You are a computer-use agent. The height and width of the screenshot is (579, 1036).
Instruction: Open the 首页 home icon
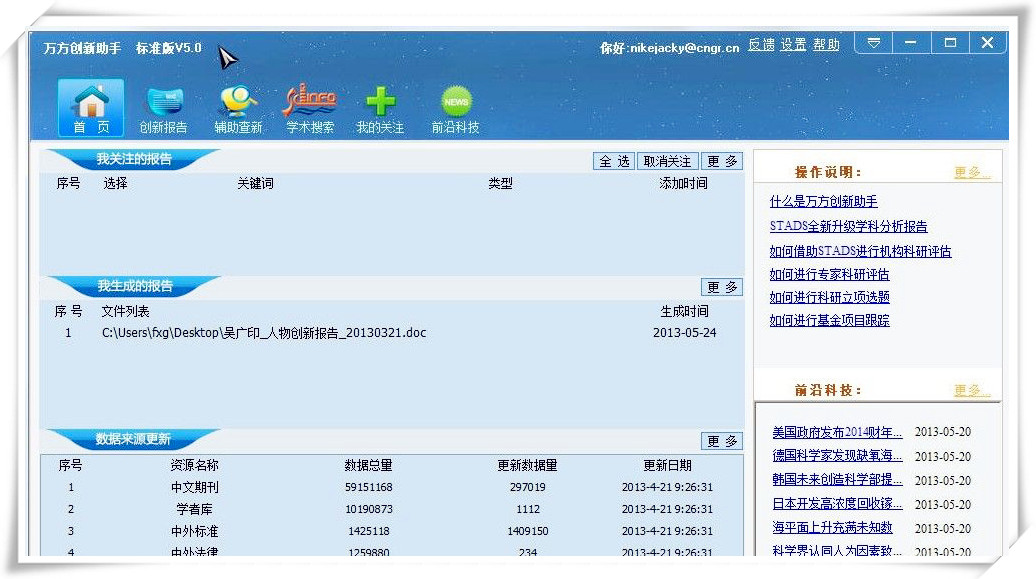[91, 108]
